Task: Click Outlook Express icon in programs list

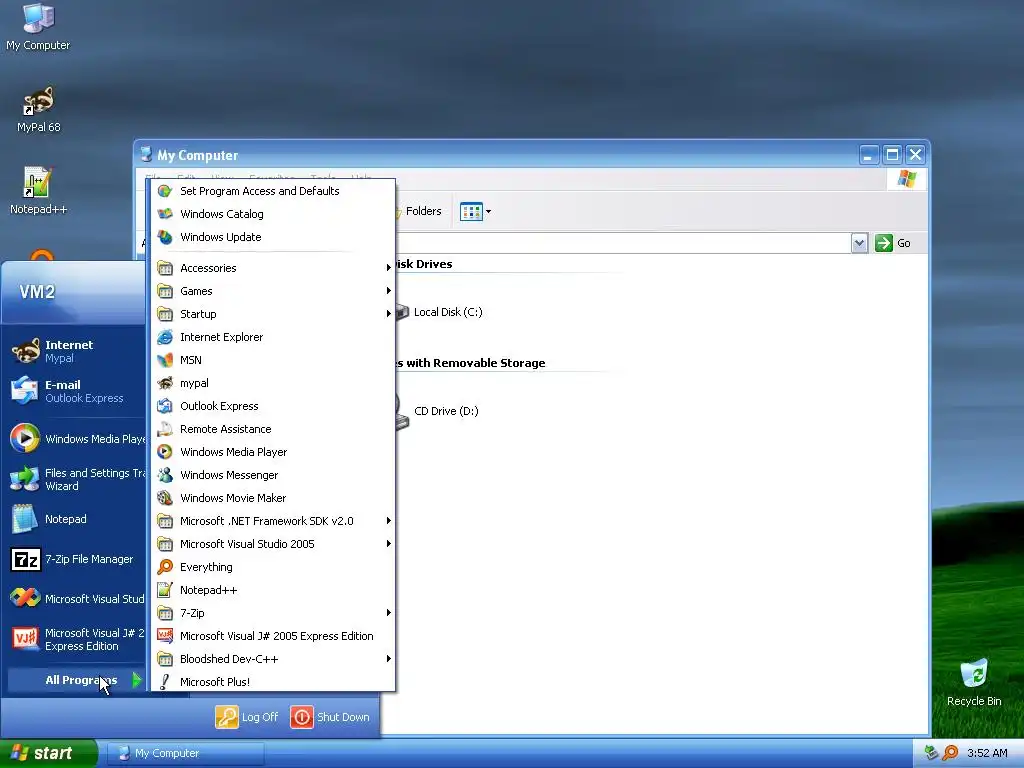Action: click(x=165, y=406)
